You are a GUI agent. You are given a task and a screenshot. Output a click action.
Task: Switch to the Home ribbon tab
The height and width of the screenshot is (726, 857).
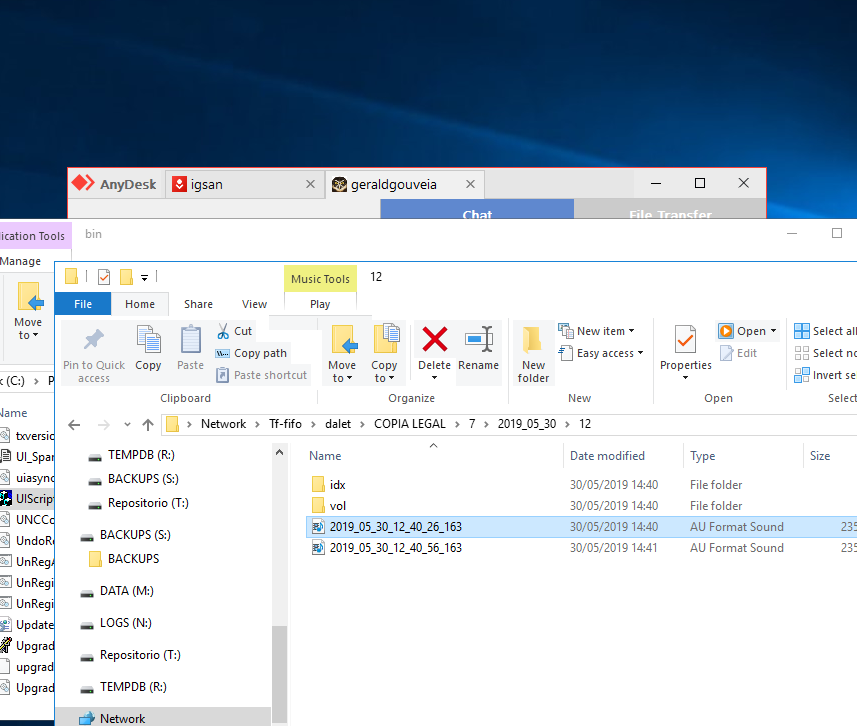coord(140,304)
